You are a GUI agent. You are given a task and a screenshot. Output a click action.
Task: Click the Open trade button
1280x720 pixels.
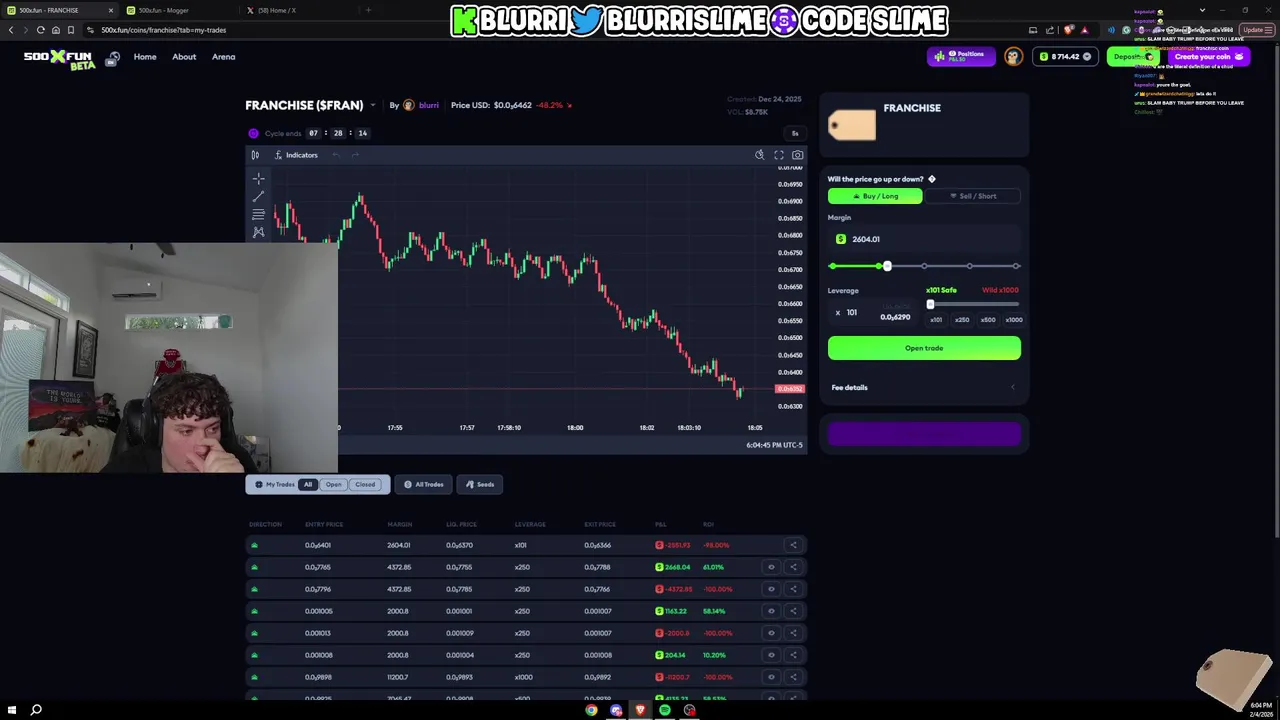[x=924, y=348]
